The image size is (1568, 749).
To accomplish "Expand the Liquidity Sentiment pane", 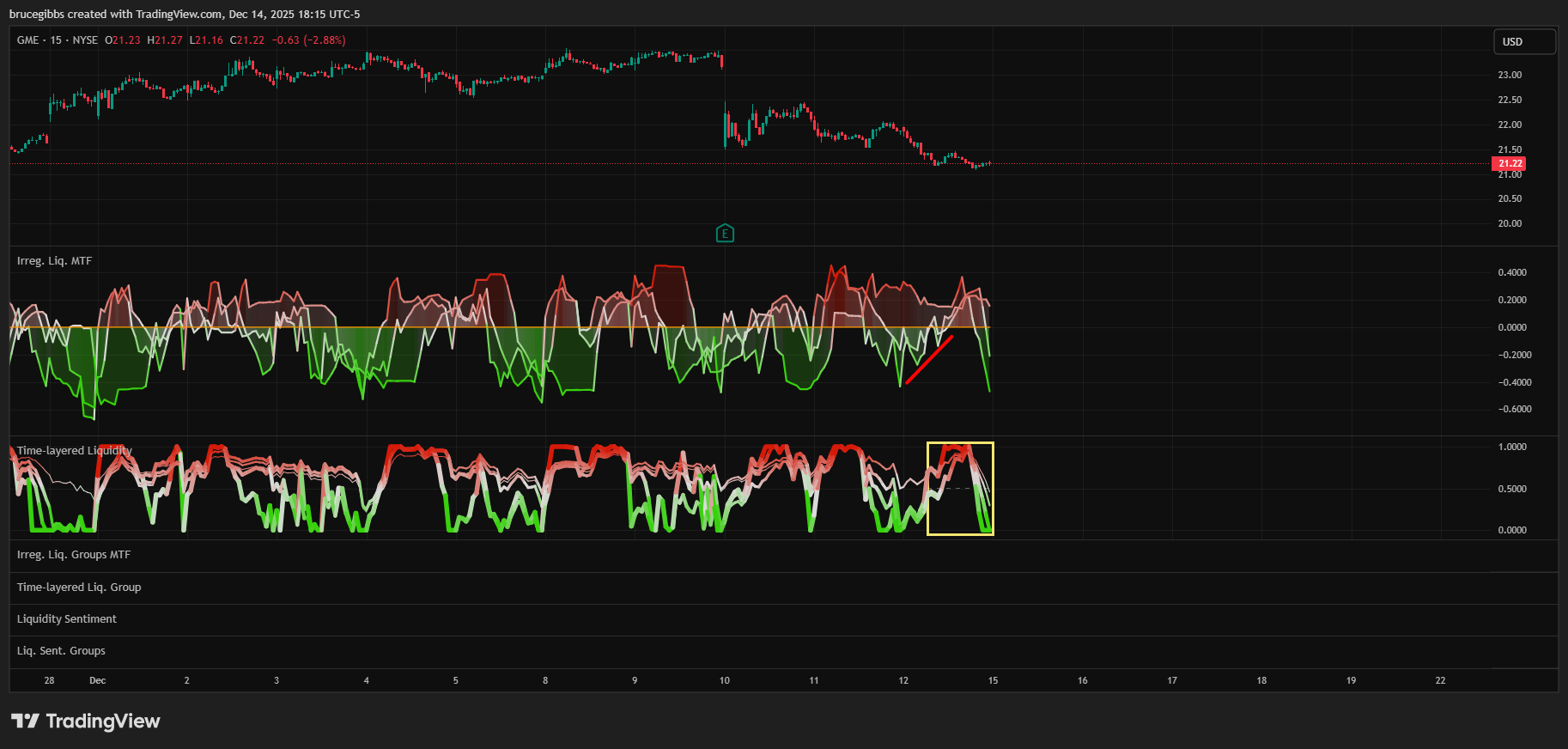I will [67, 619].
